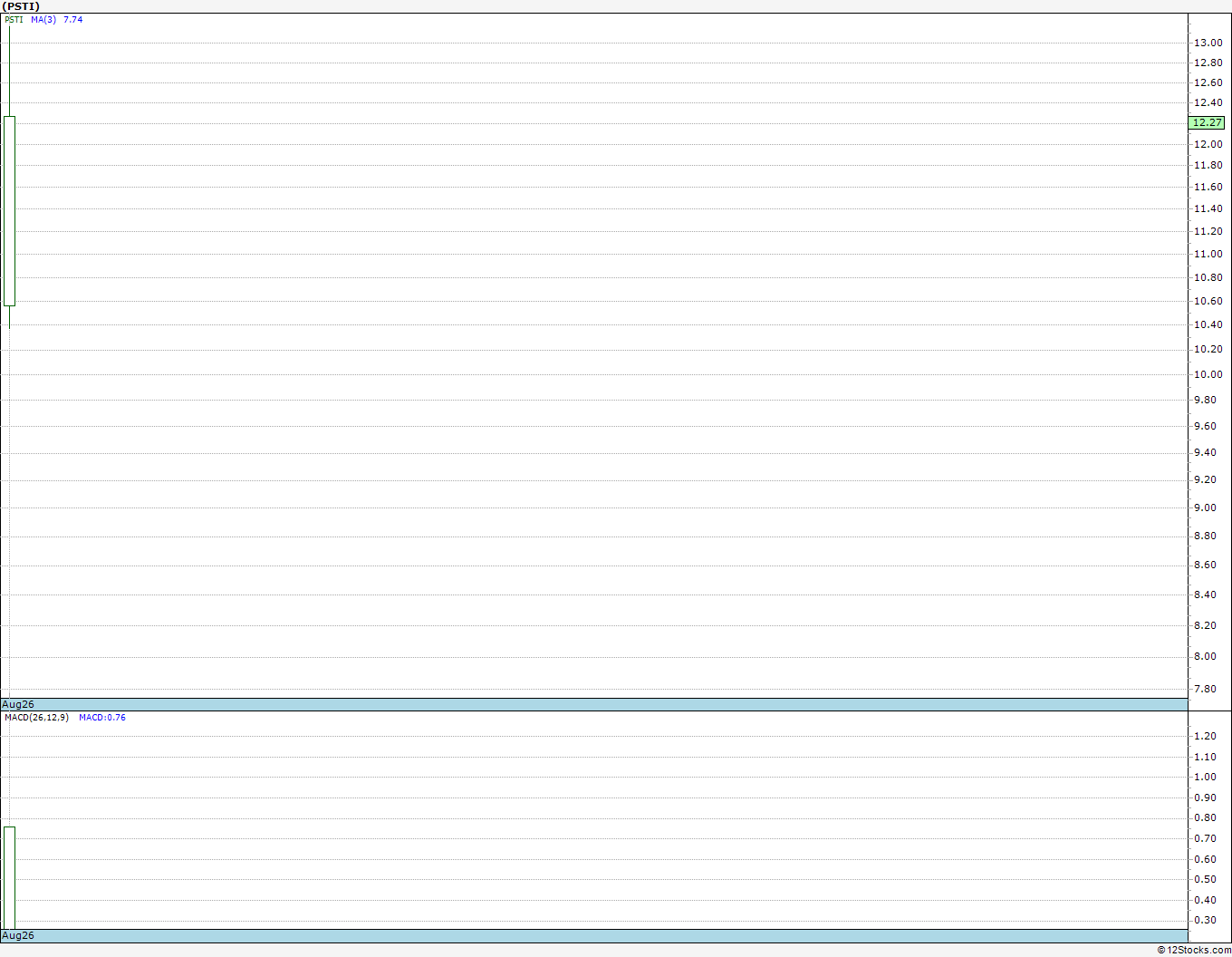Open the 12Stocks.com copyright link
This screenshot has height=957, width=1232.
pos(1194,950)
